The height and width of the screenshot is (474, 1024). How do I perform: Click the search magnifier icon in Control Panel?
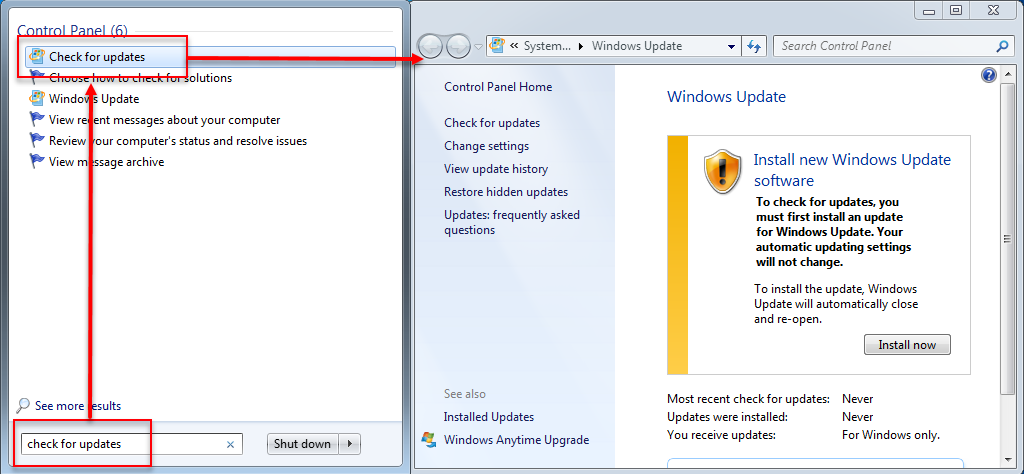point(1002,46)
